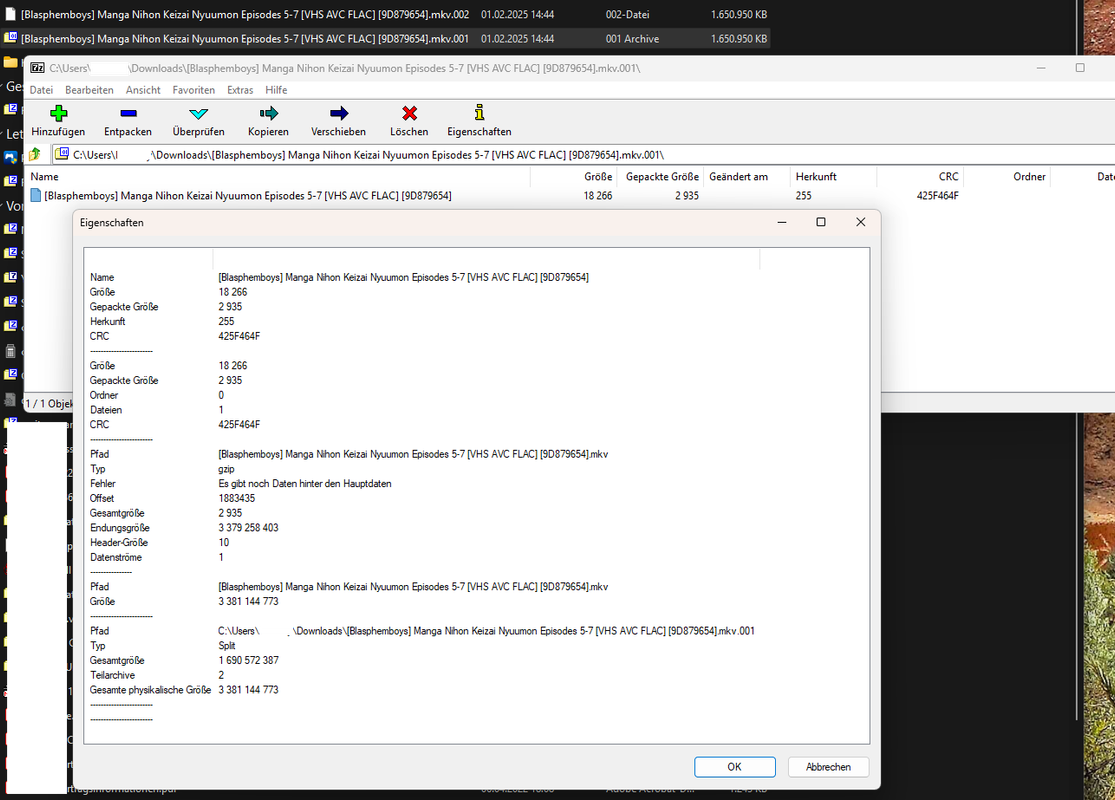Click the Löschen red X icon
1115x800 pixels.
pyautogui.click(x=409, y=113)
